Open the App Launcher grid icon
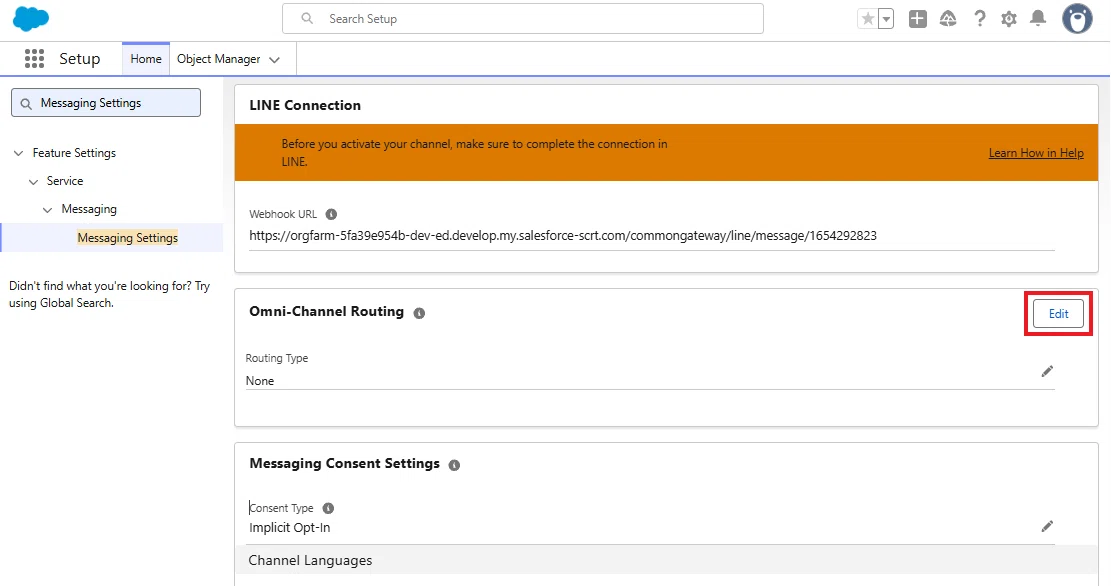 click(x=34, y=59)
